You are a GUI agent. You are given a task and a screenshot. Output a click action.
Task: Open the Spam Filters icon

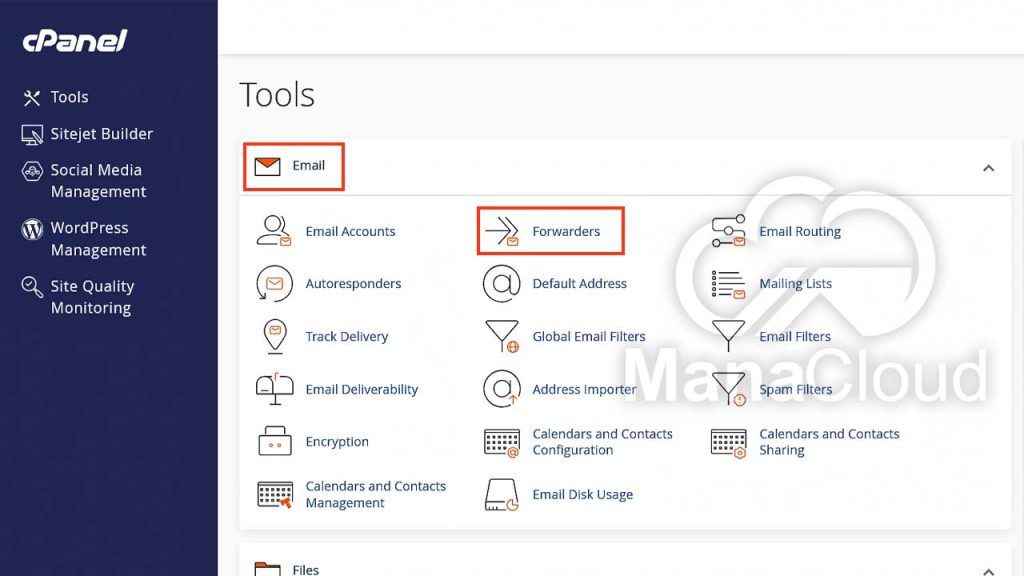point(727,389)
